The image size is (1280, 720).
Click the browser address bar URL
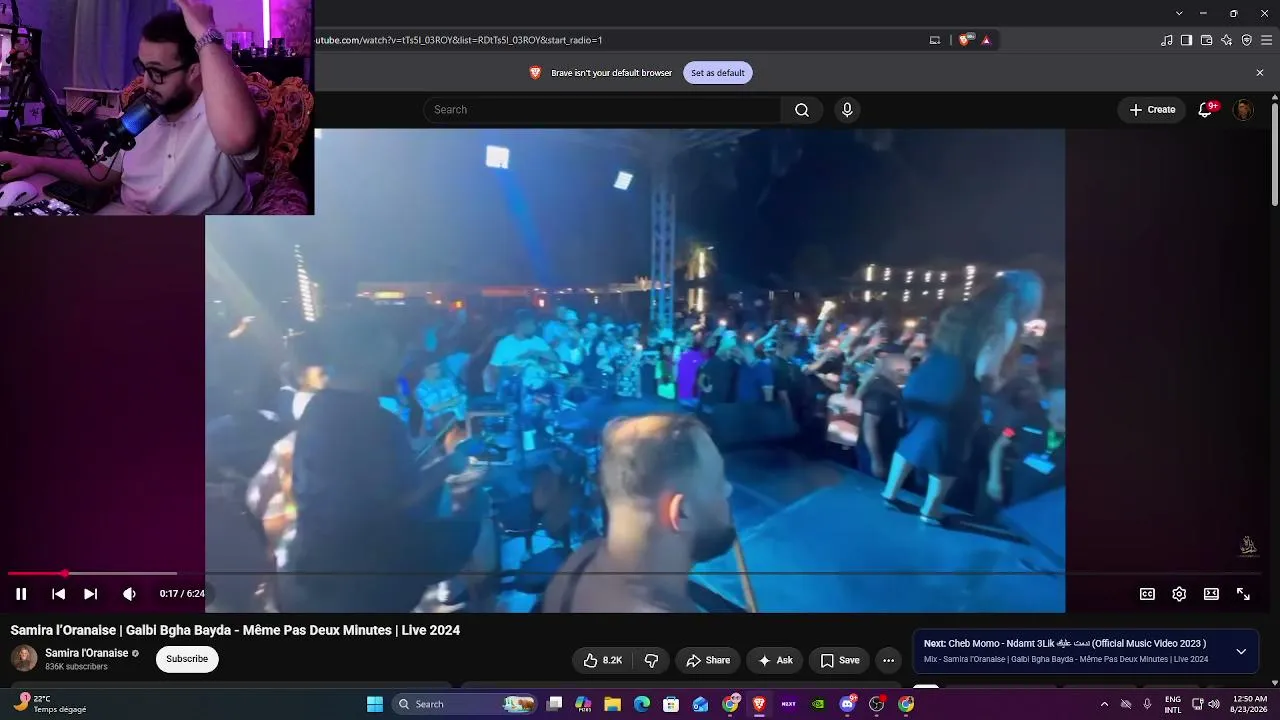pos(459,40)
